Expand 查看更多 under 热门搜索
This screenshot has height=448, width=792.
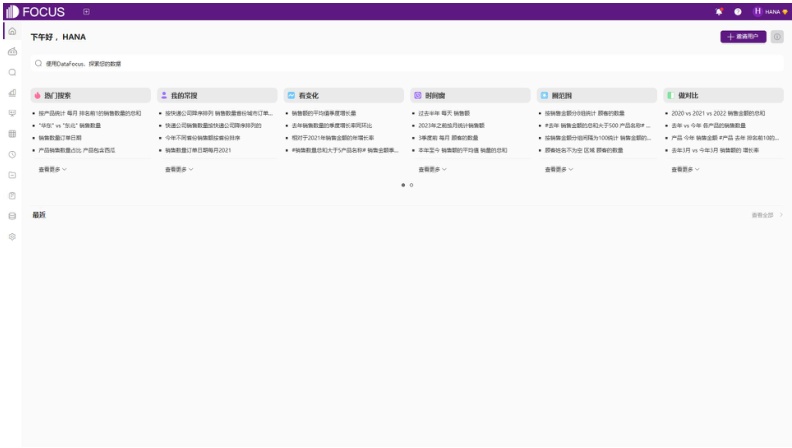coord(53,170)
